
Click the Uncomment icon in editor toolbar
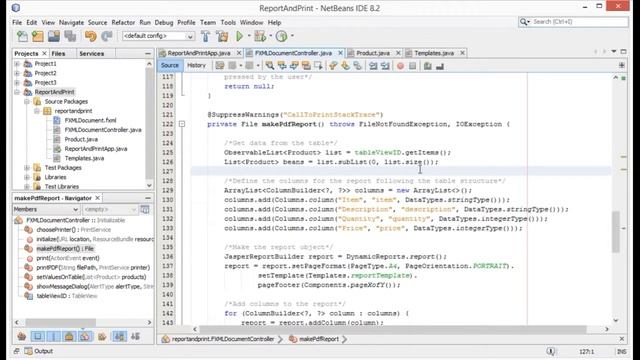(x=440, y=66)
